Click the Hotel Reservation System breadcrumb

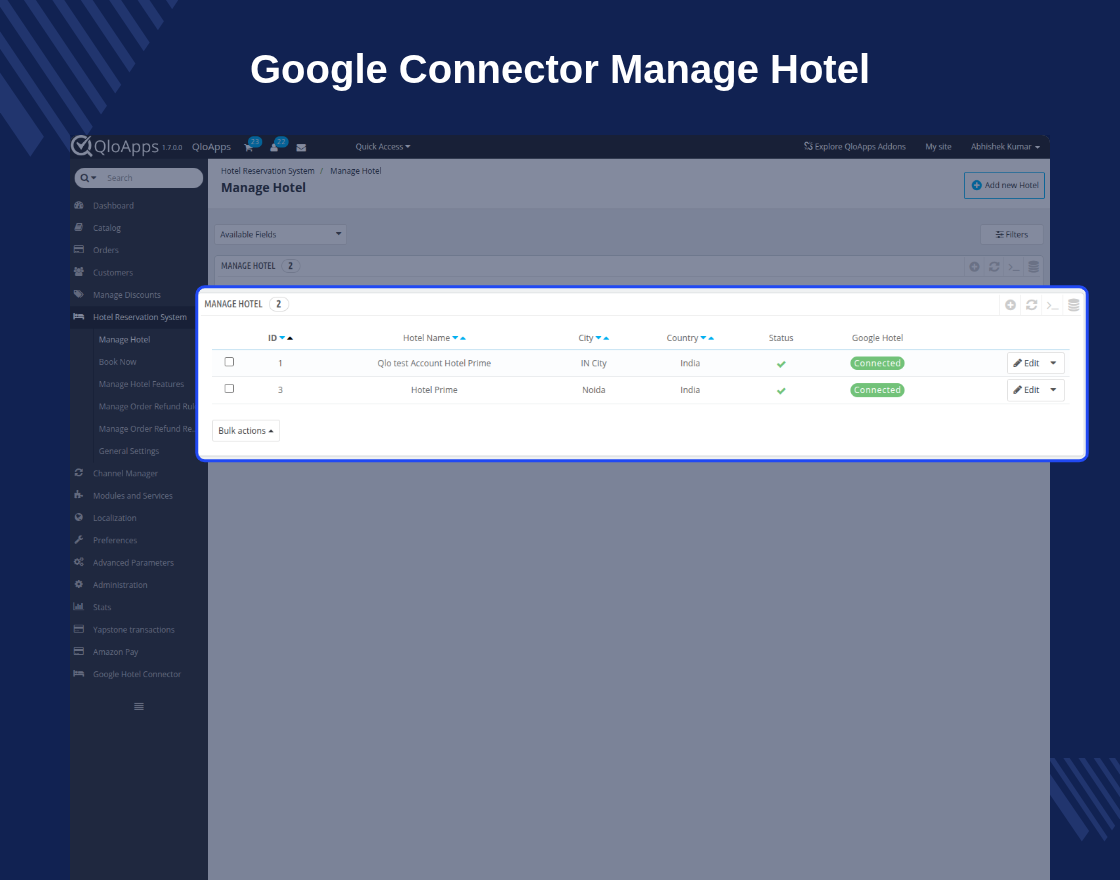[267, 171]
